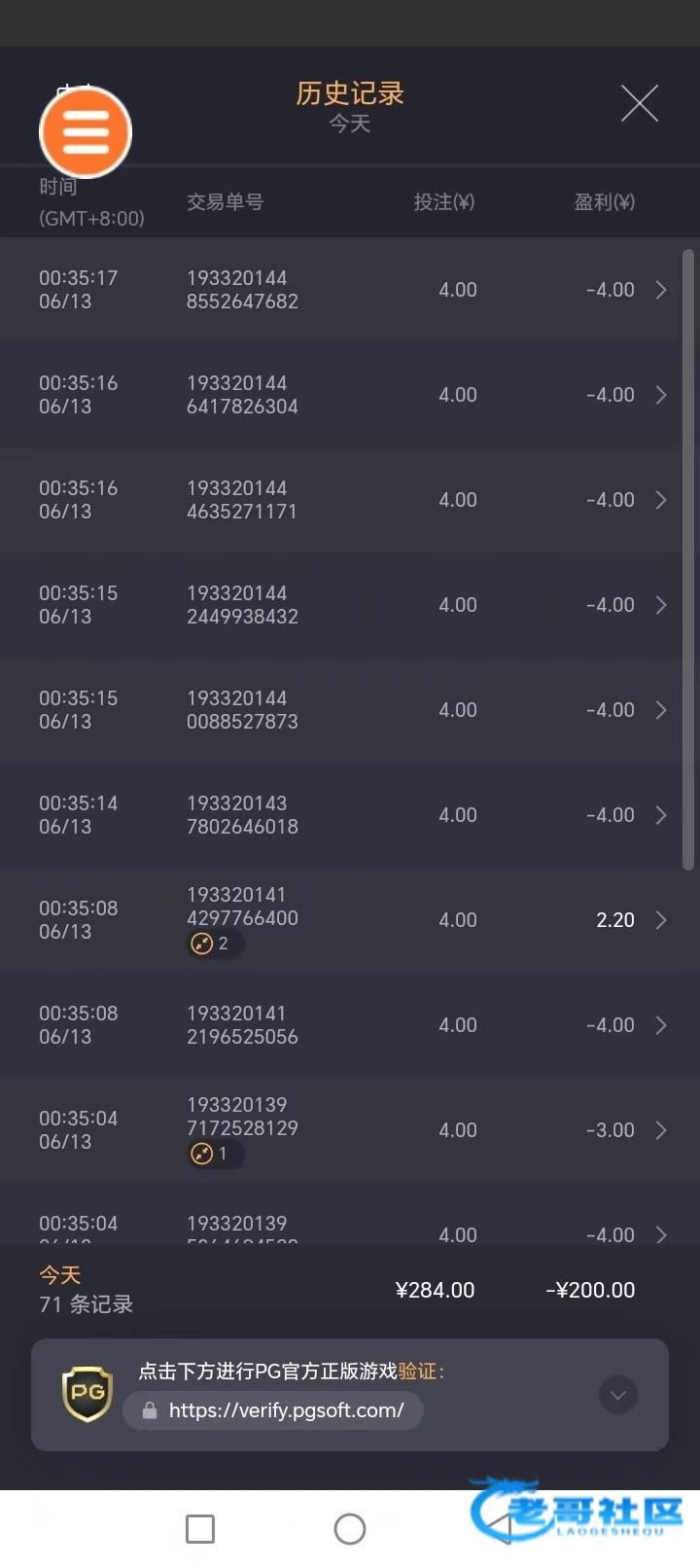Tap the orange hamburger menu button

click(86, 132)
